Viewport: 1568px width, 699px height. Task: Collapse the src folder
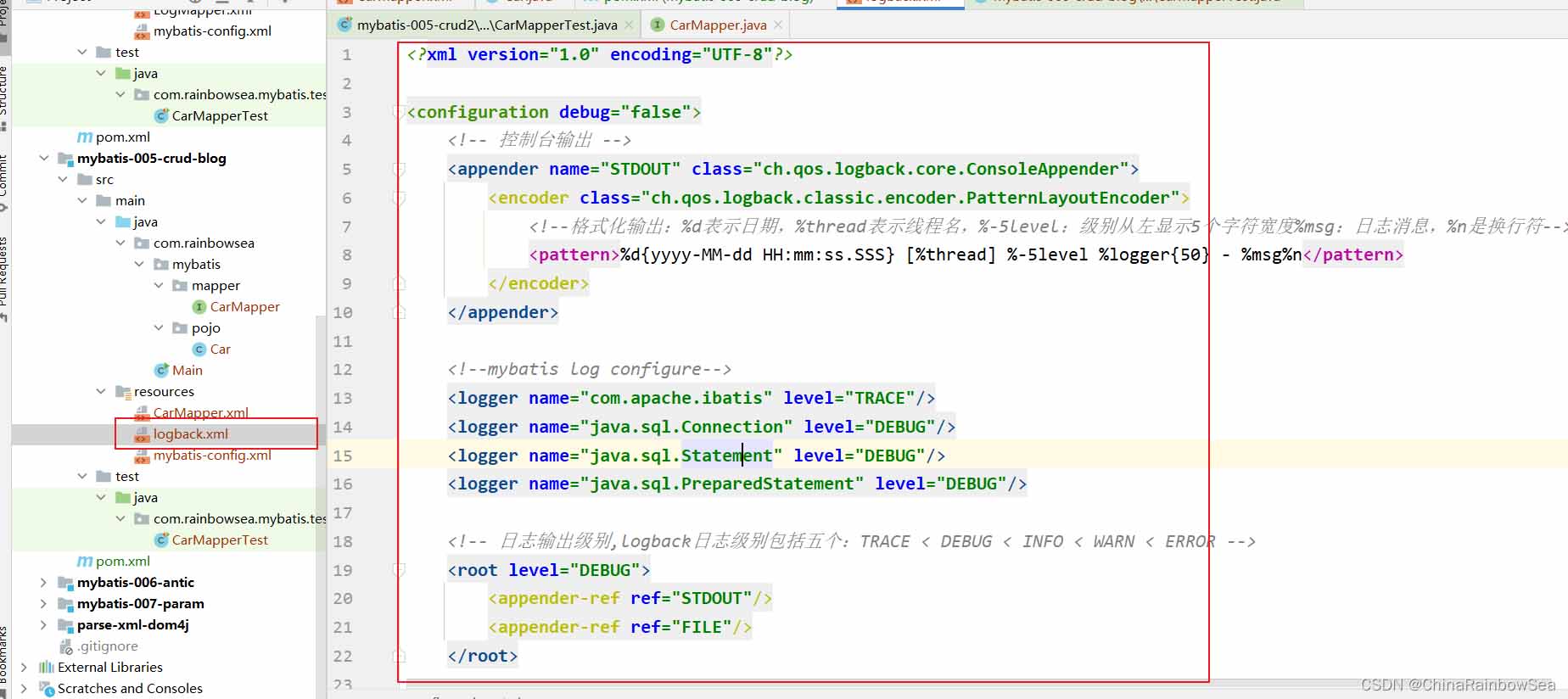click(x=63, y=180)
